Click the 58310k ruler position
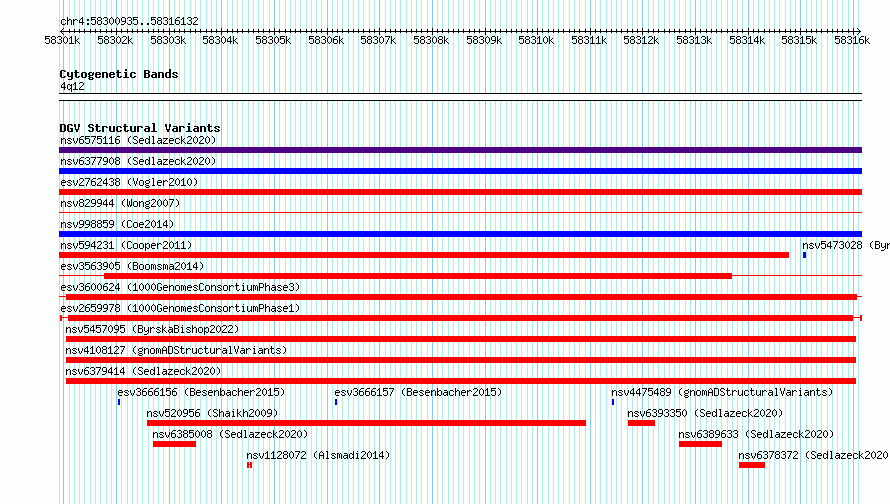The width and height of the screenshot is (890, 504). click(x=536, y=40)
